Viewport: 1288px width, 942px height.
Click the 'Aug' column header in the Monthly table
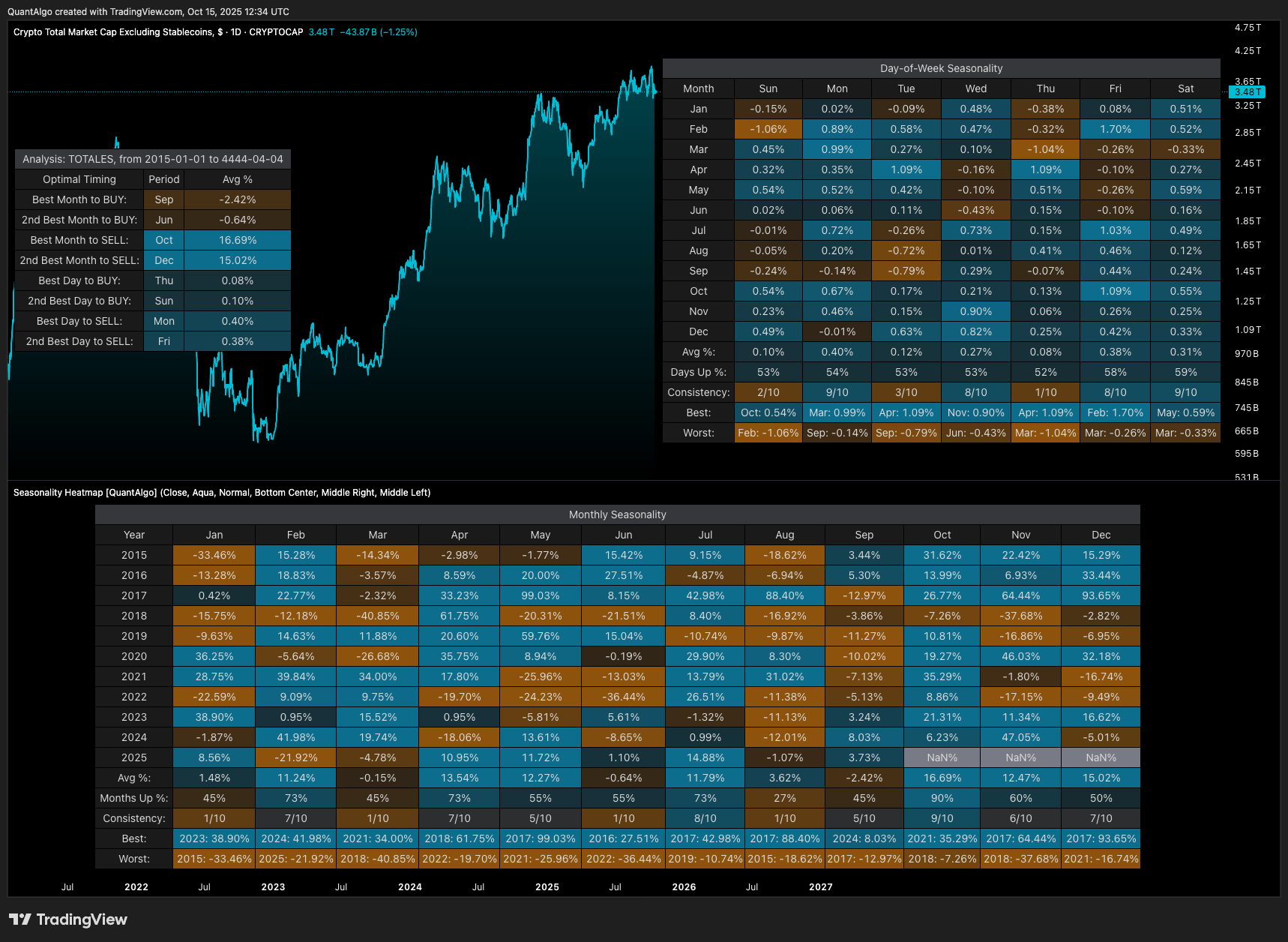click(785, 535)
